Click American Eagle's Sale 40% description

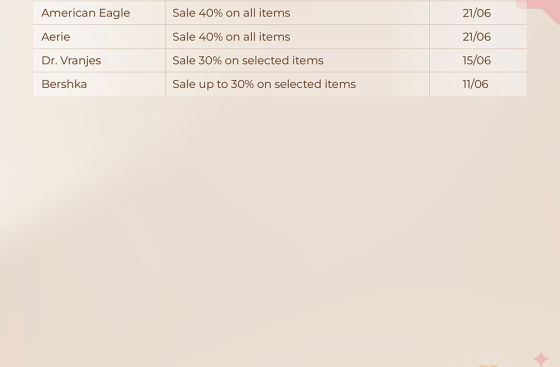coord(231,13)
